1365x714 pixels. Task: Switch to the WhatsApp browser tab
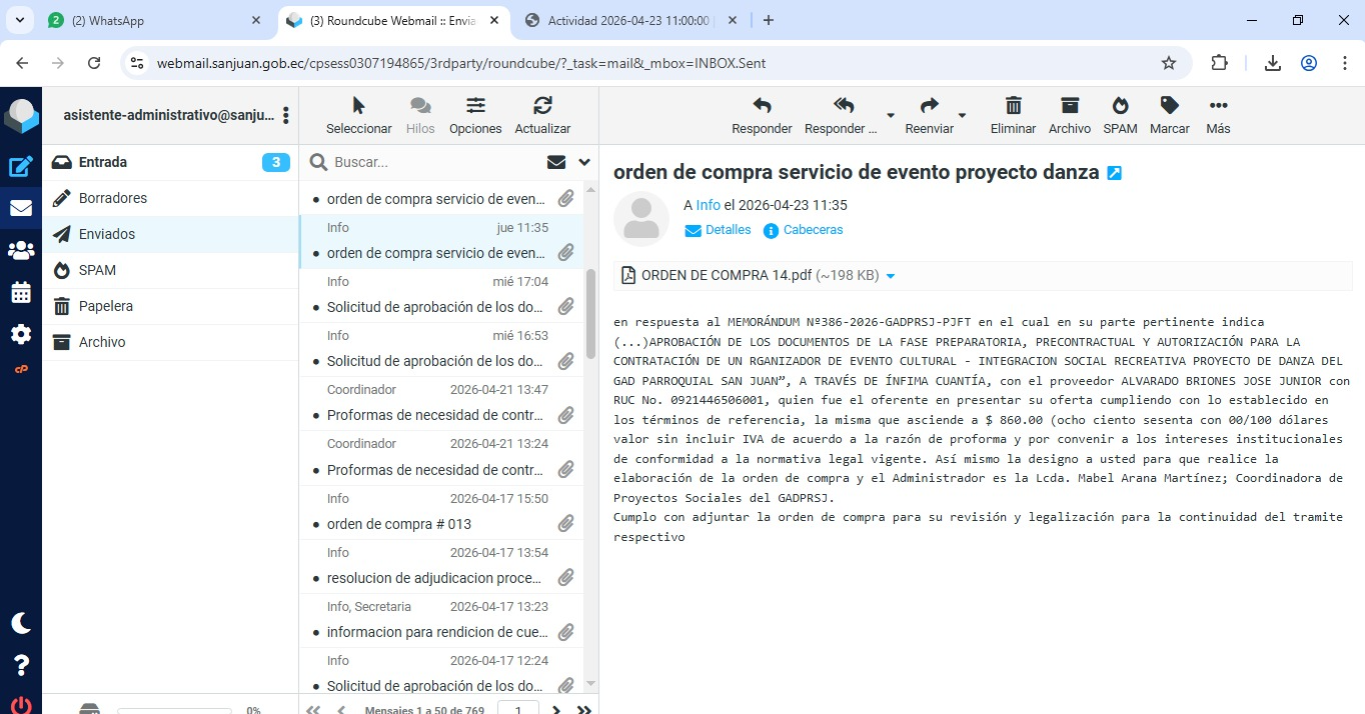(x=150, y=20)
